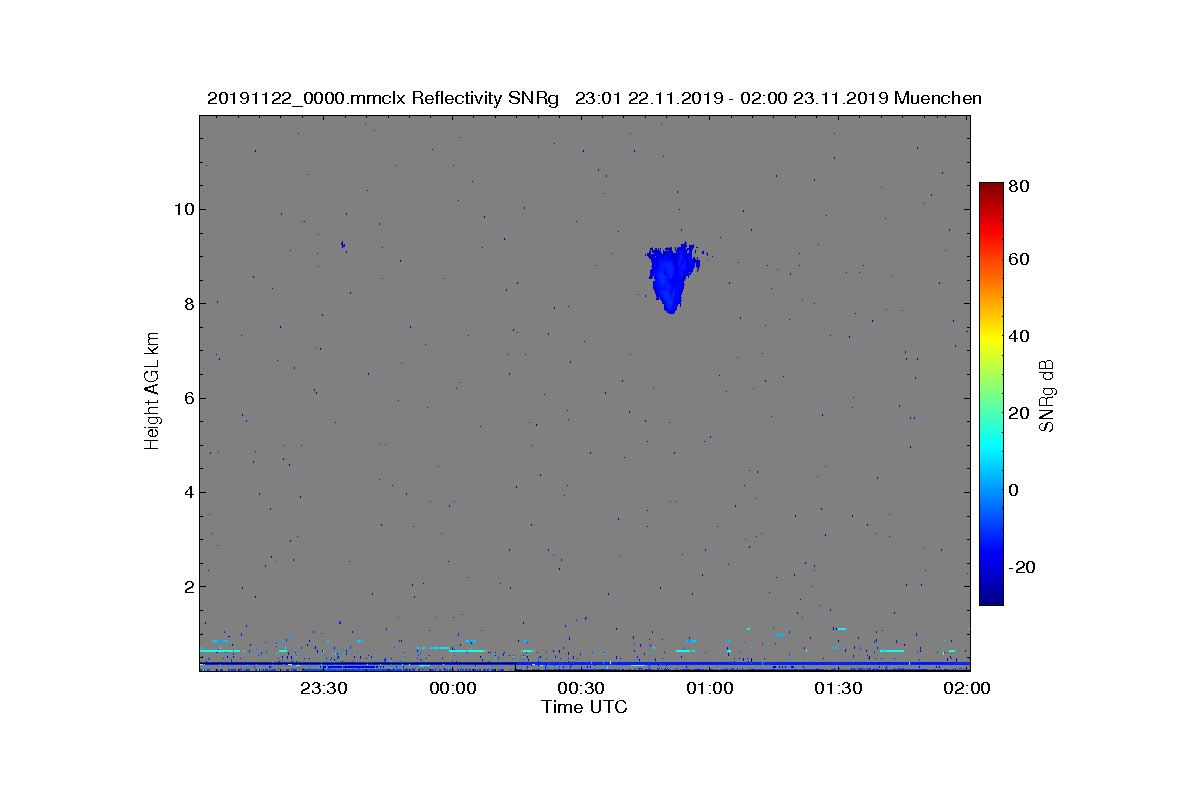Click the 00:00 time tick label
The height and width of the screenshot is (800, 1200).
(452, 688)
